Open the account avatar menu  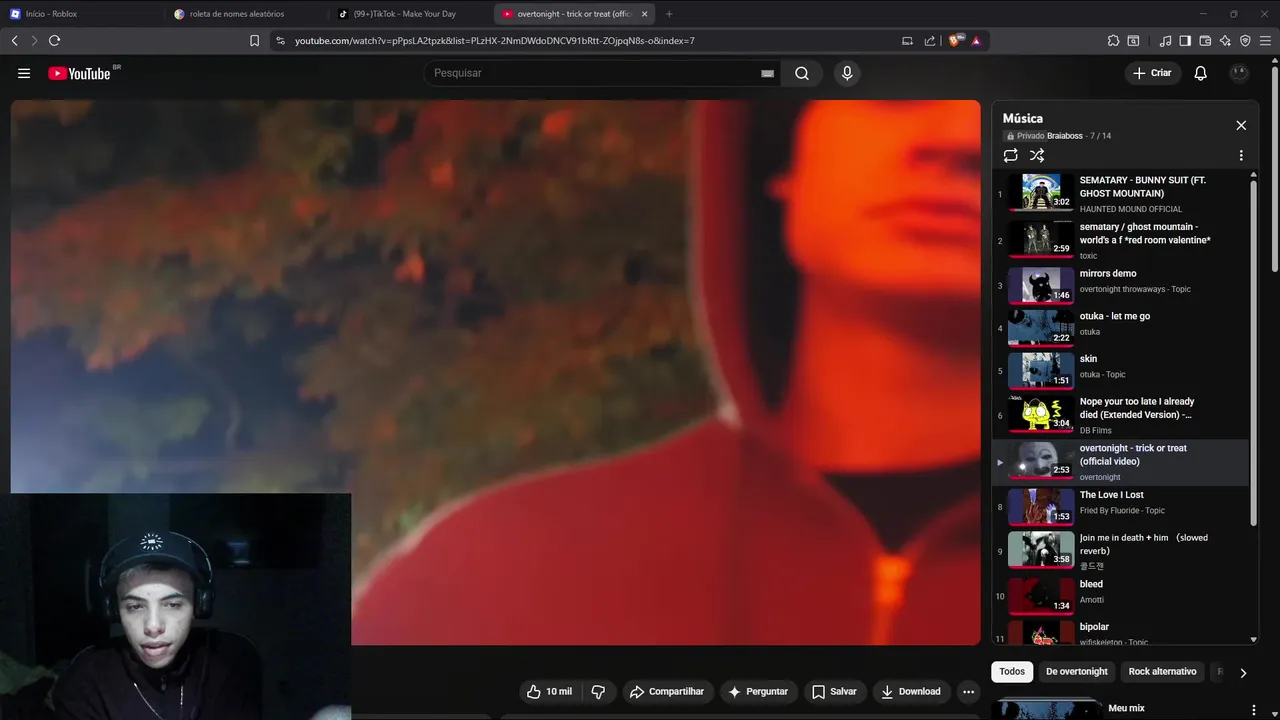[x=1239, y=73]
